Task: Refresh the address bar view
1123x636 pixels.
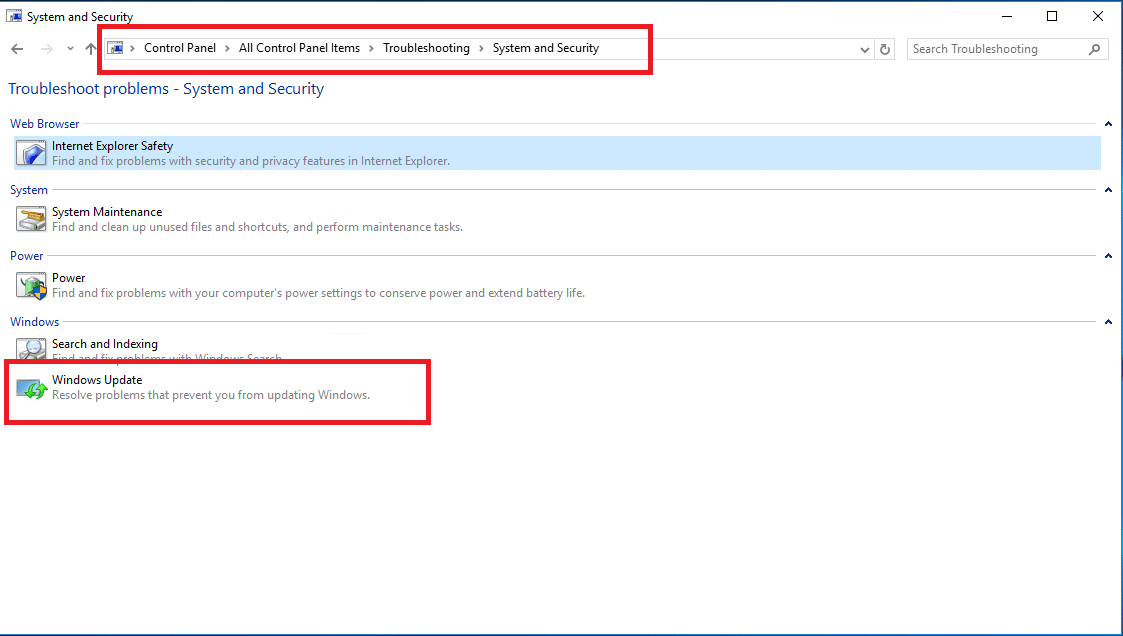Action: (885, 49)
